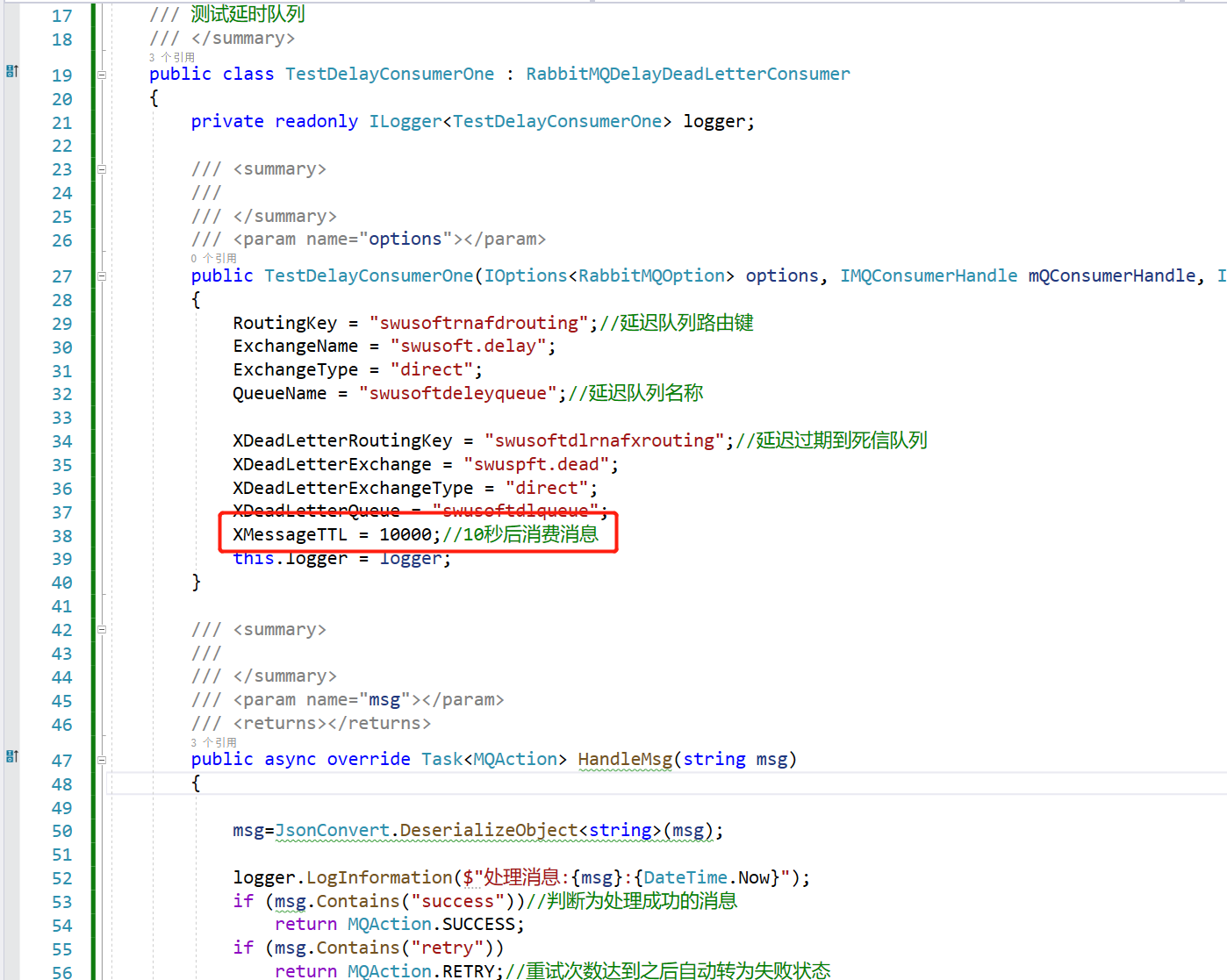The height and width of the screenshot is (980, 1227).
Task: Click the value 10000 on line 38
Action: (x=405, y=535)
